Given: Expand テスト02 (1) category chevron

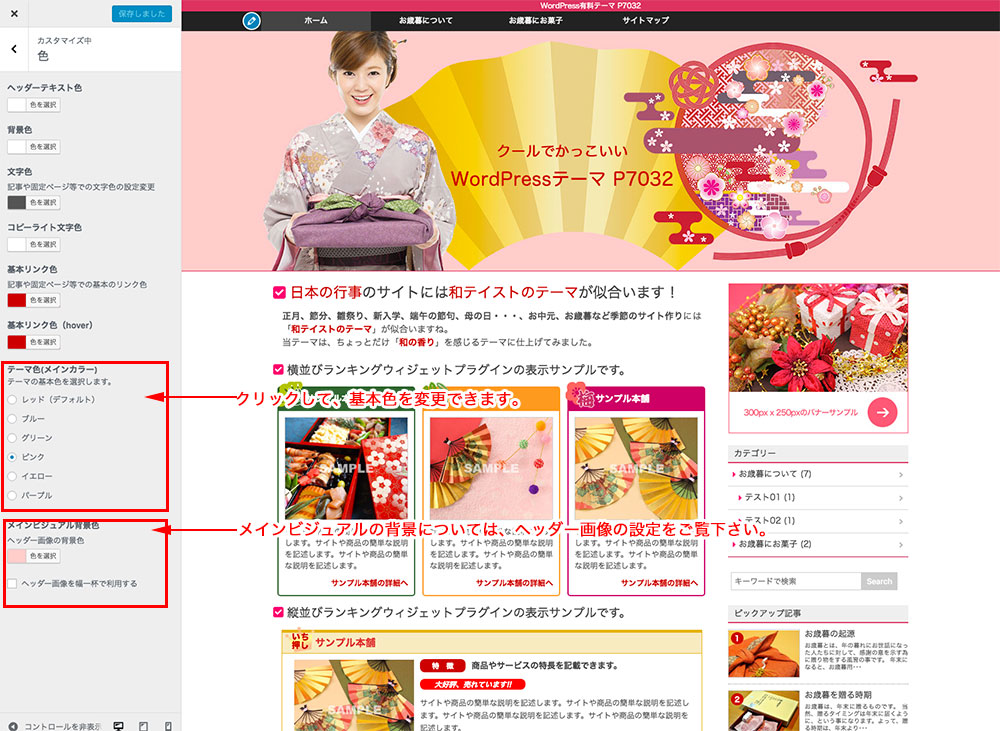Looking at the screenshot, I should pos(901,521).
